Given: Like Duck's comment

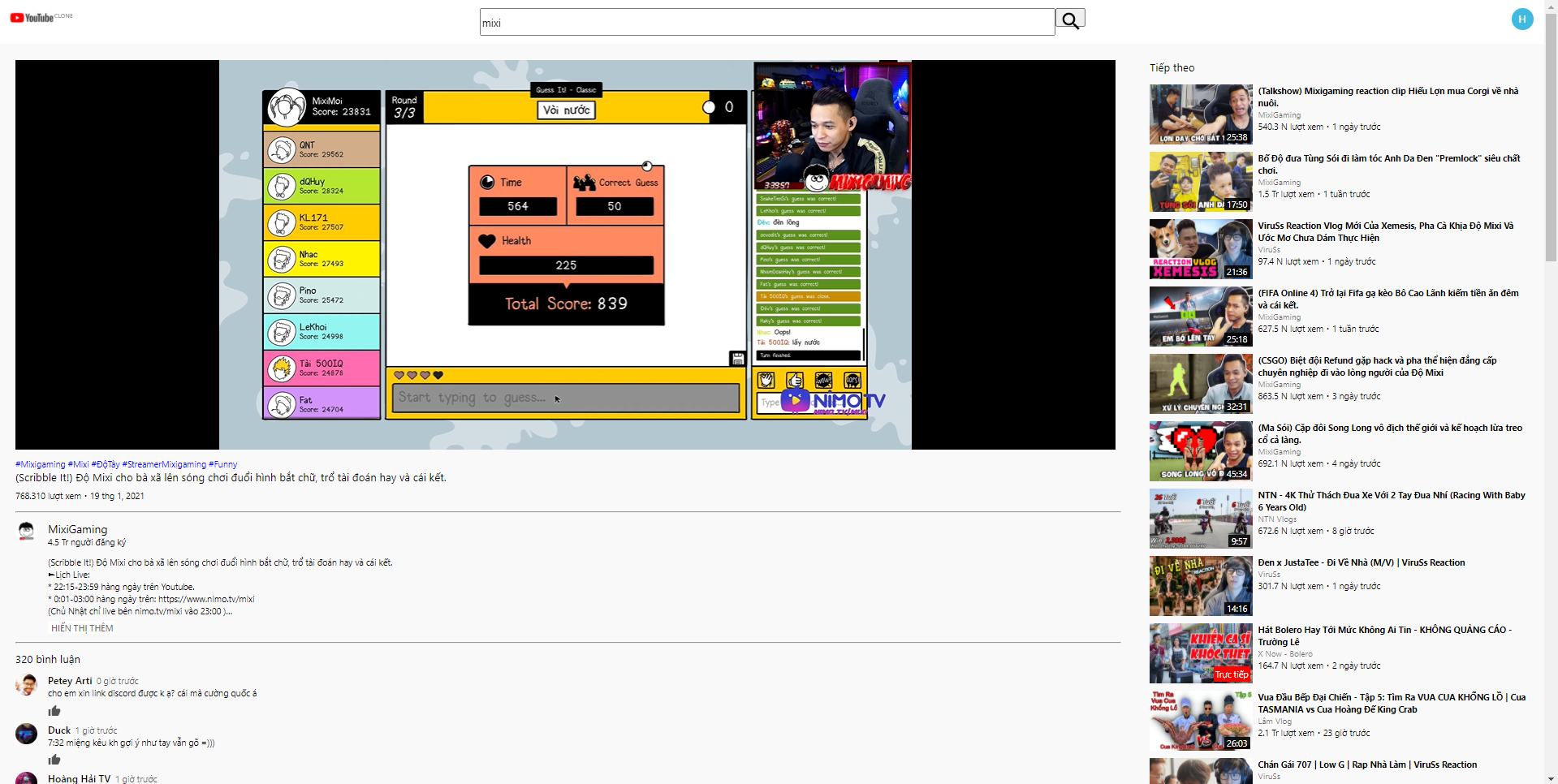Looking at the screenshot, I should point(54,760).
